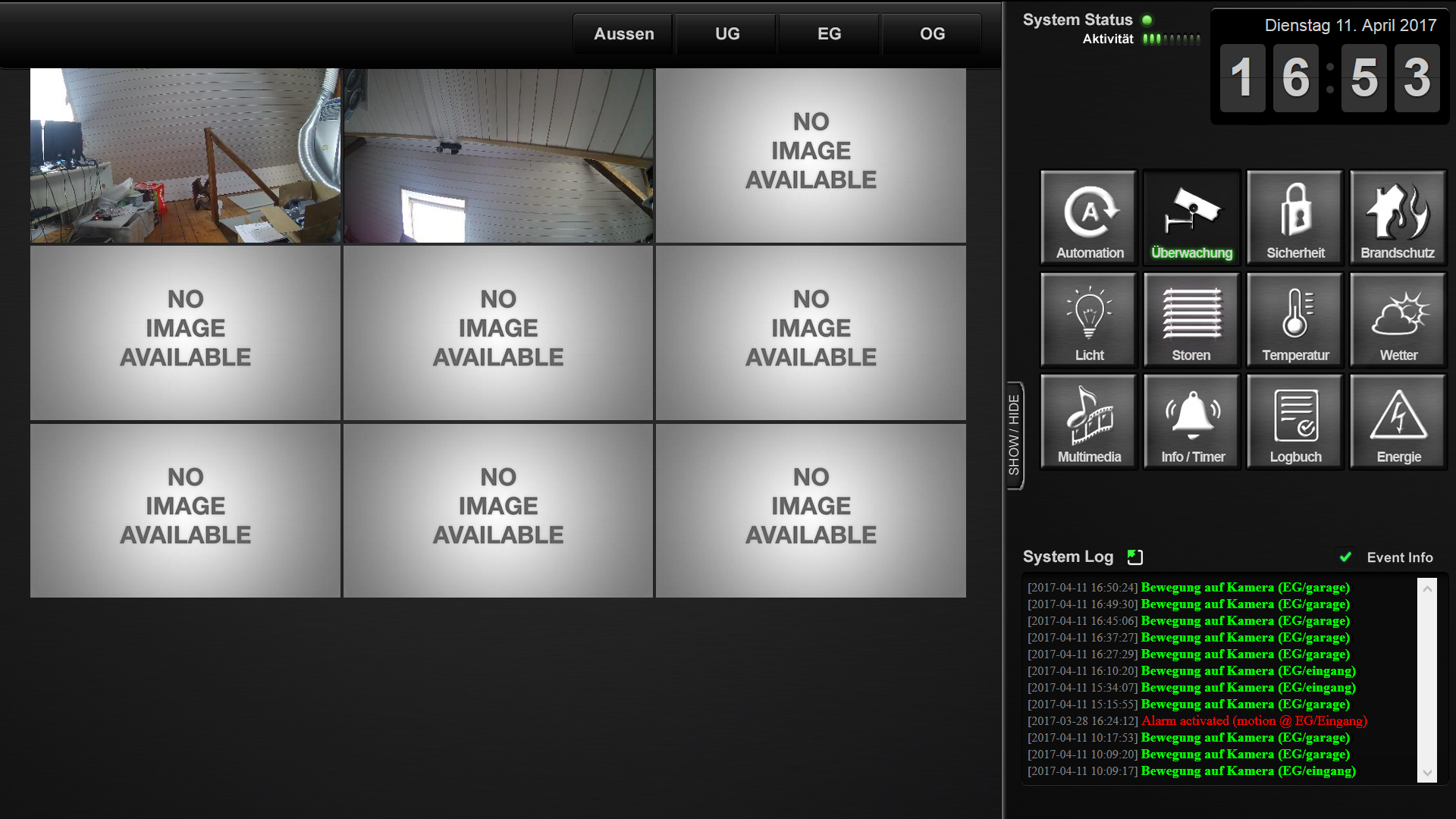Select log entry from 15:34:07 EG/eingang
Viewport: 1456px width, 819px height.
1191,688
